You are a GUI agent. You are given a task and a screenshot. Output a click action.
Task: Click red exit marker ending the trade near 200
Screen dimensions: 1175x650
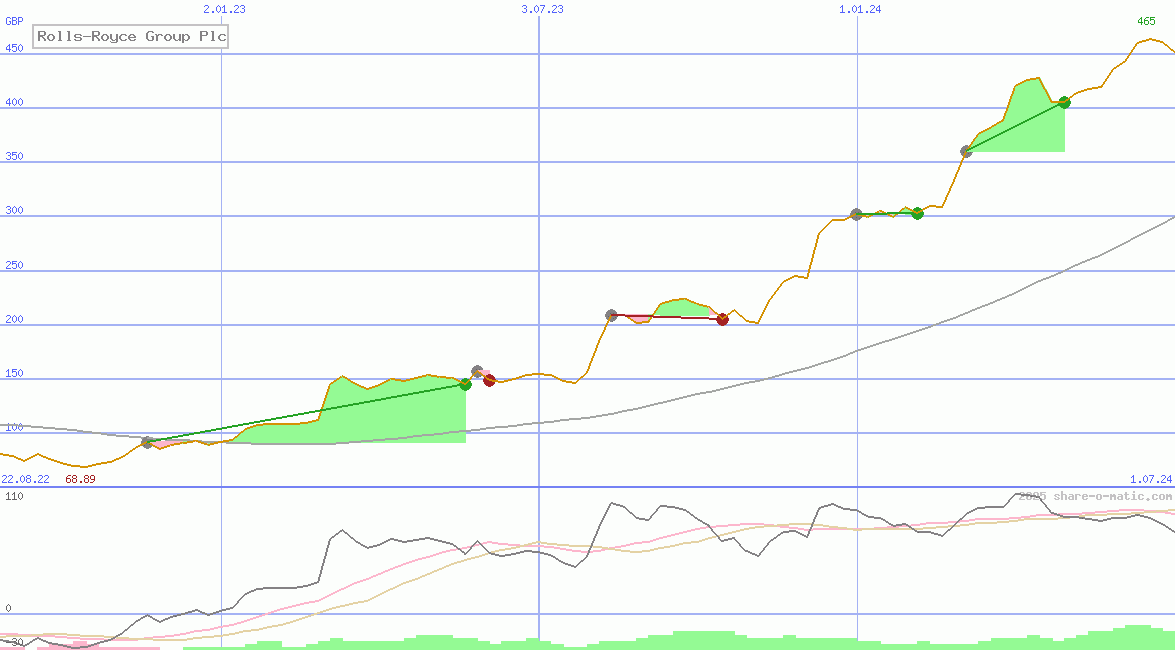click(722, 319)
